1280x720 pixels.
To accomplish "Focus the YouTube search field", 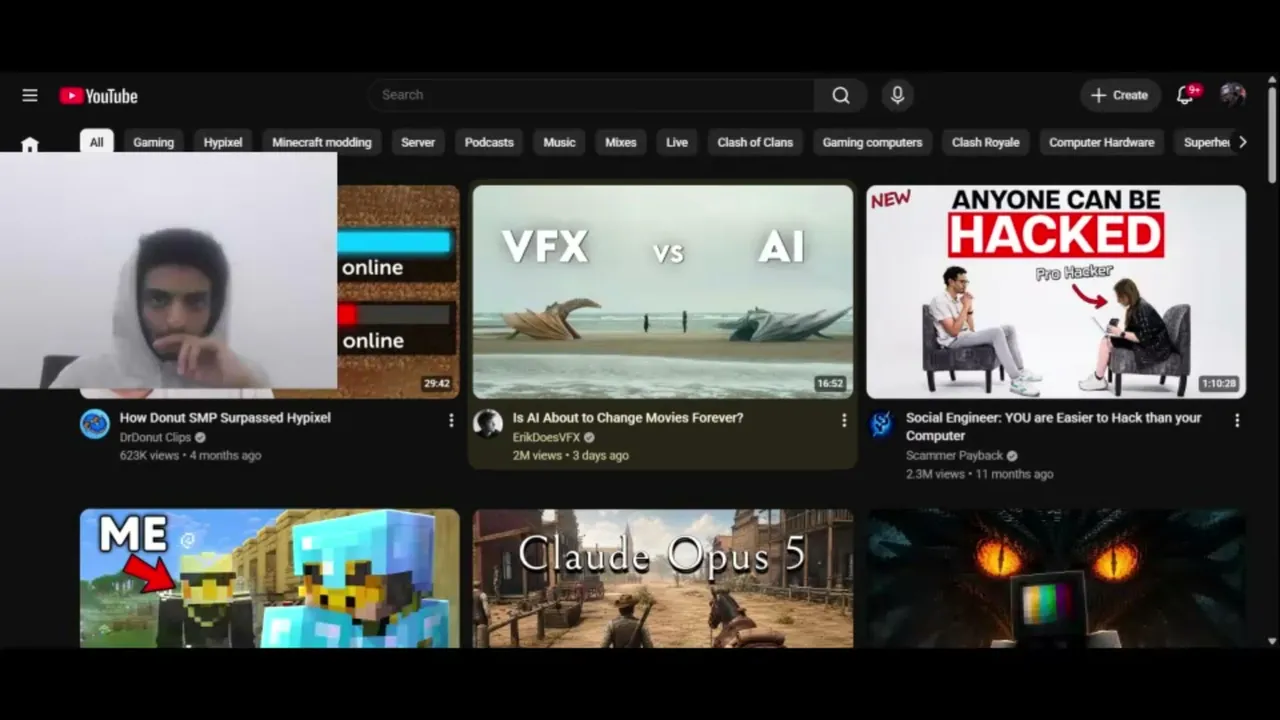I will click(x=591, y=95).
